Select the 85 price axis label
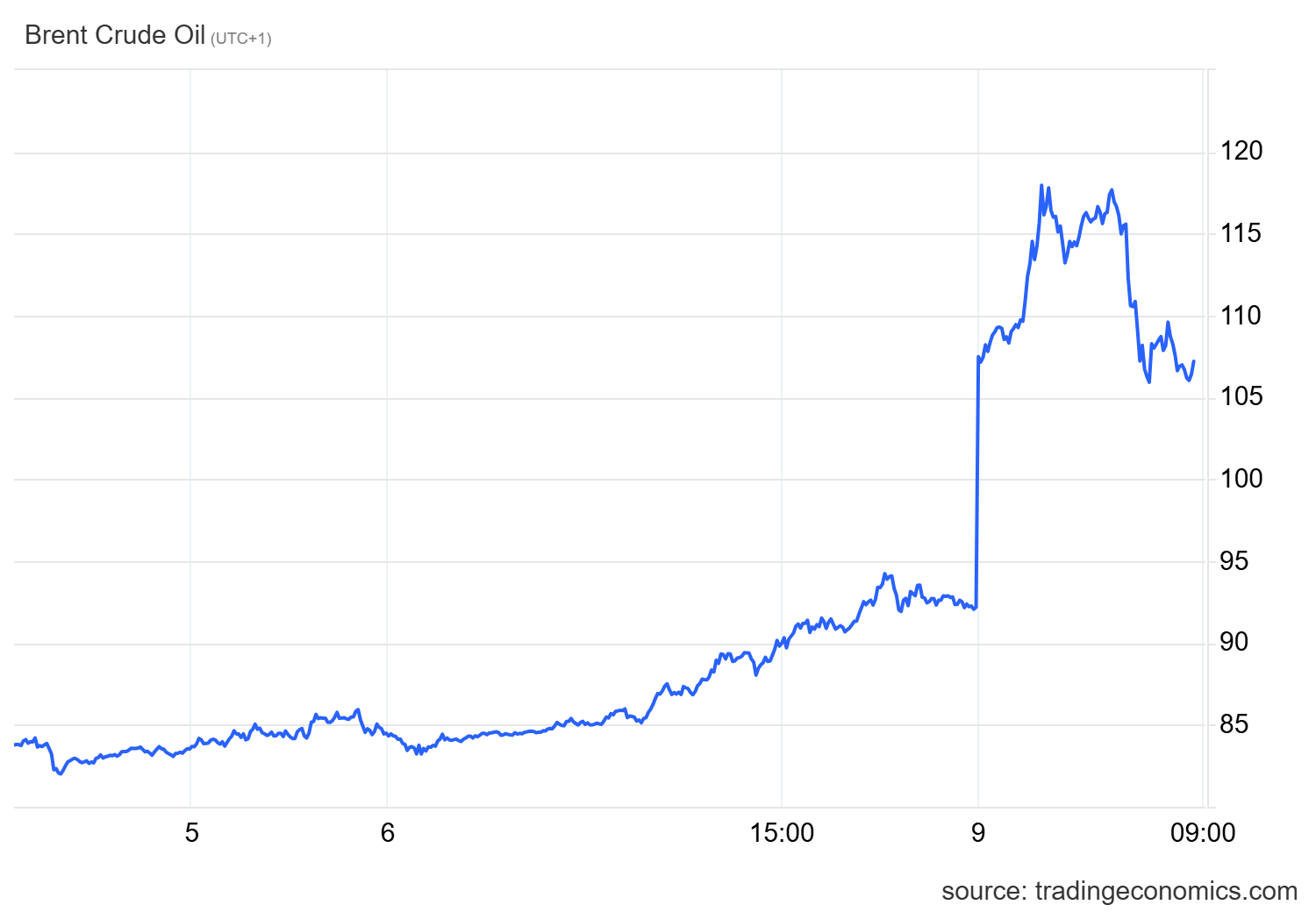The height and width of the screenshot is (912, 1316). pos(1234,724)
